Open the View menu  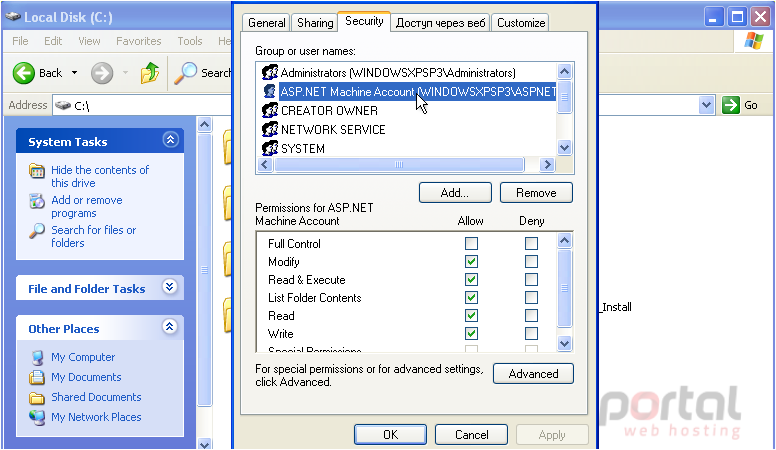[x=89, y=41]
